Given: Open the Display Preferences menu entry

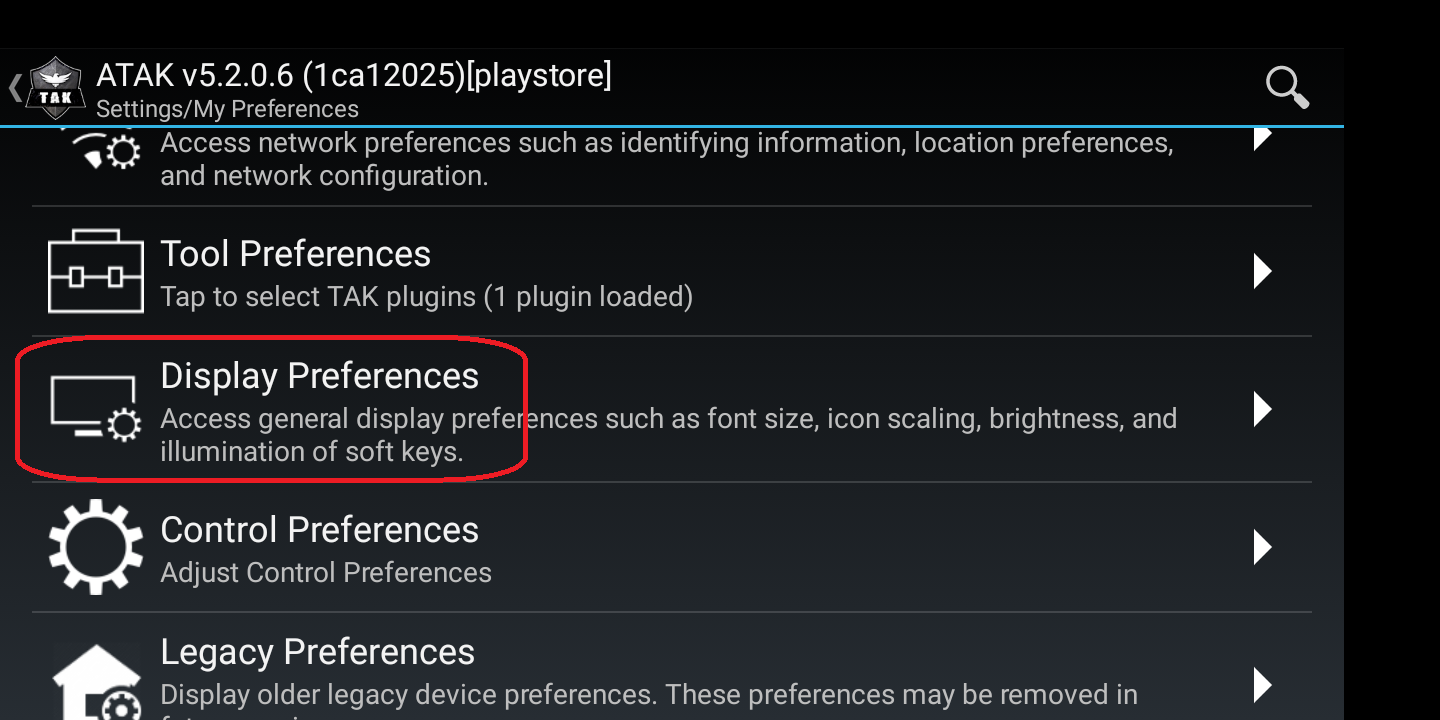Looking at the screenshot, I should click(320, 376).
